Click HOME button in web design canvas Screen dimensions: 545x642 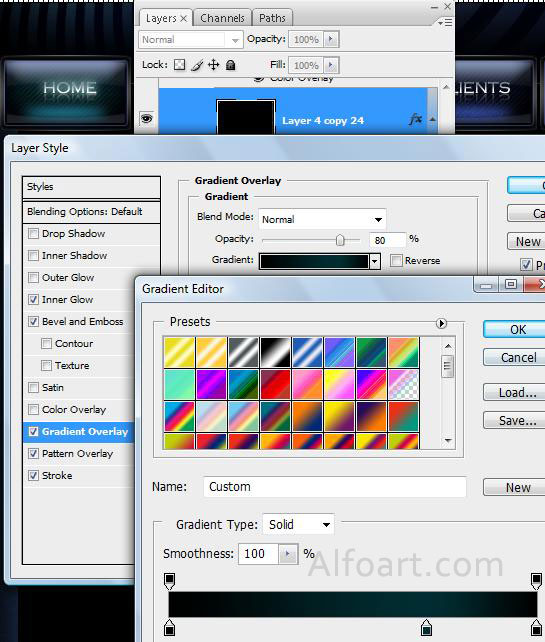coord(66,91)
